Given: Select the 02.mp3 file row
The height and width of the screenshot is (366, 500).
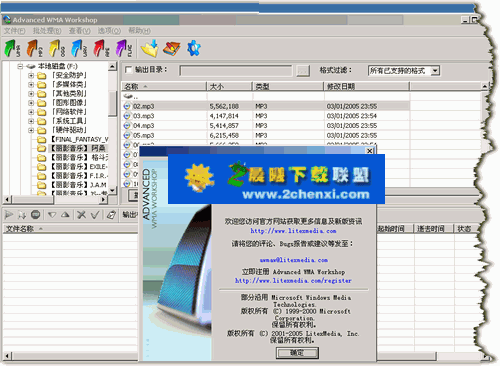Looking at the screenshot, I should (x=266, y=106).
